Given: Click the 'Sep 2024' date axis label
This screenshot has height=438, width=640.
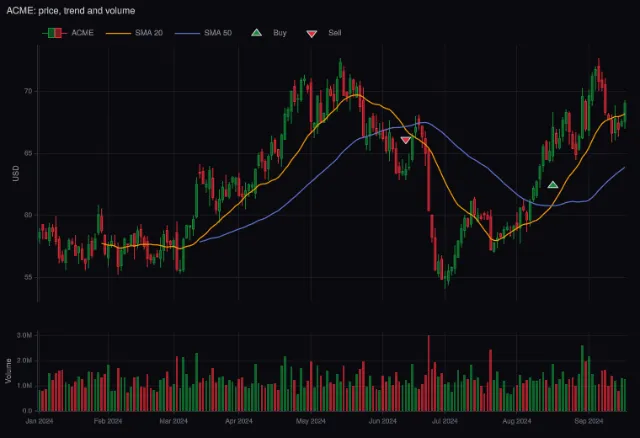Looking at the screenshot, I should [589, 421].
